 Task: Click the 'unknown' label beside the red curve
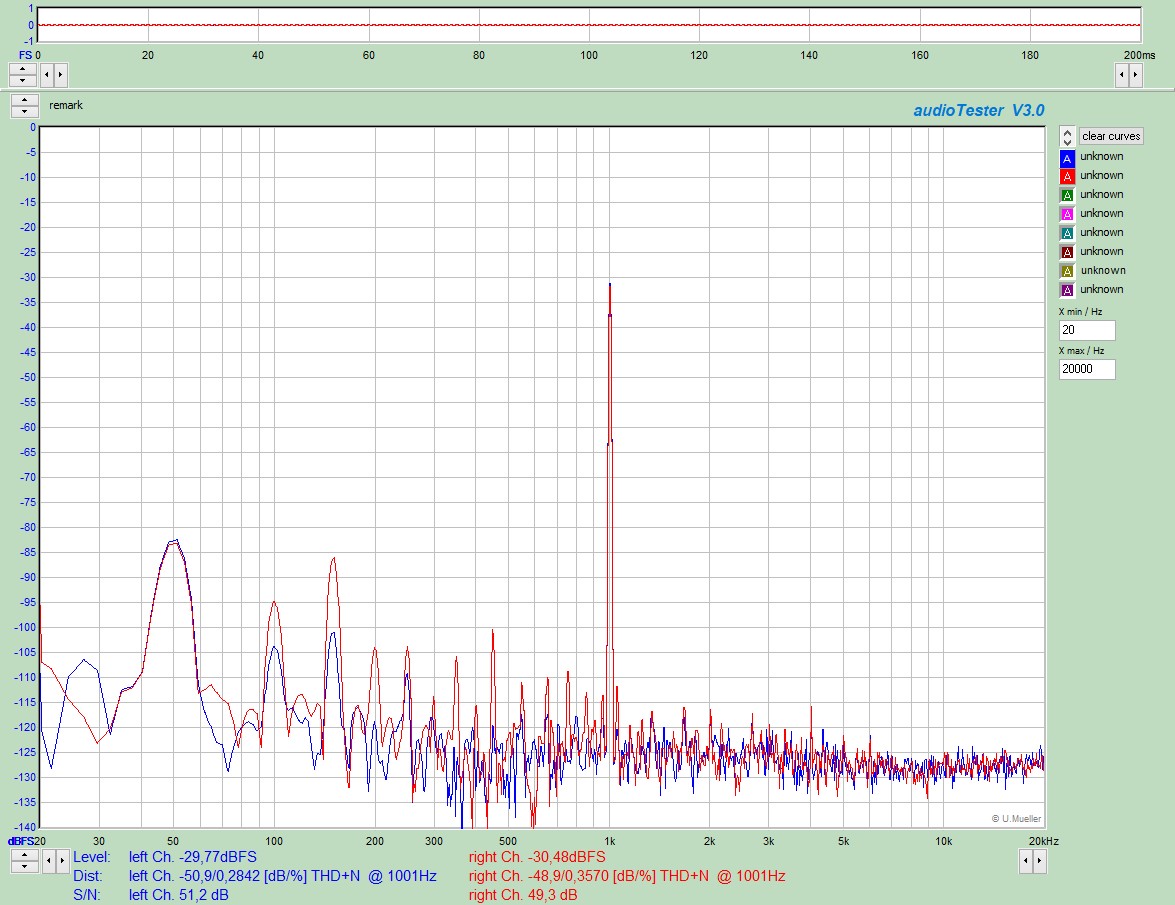[x=1102, y=175]
